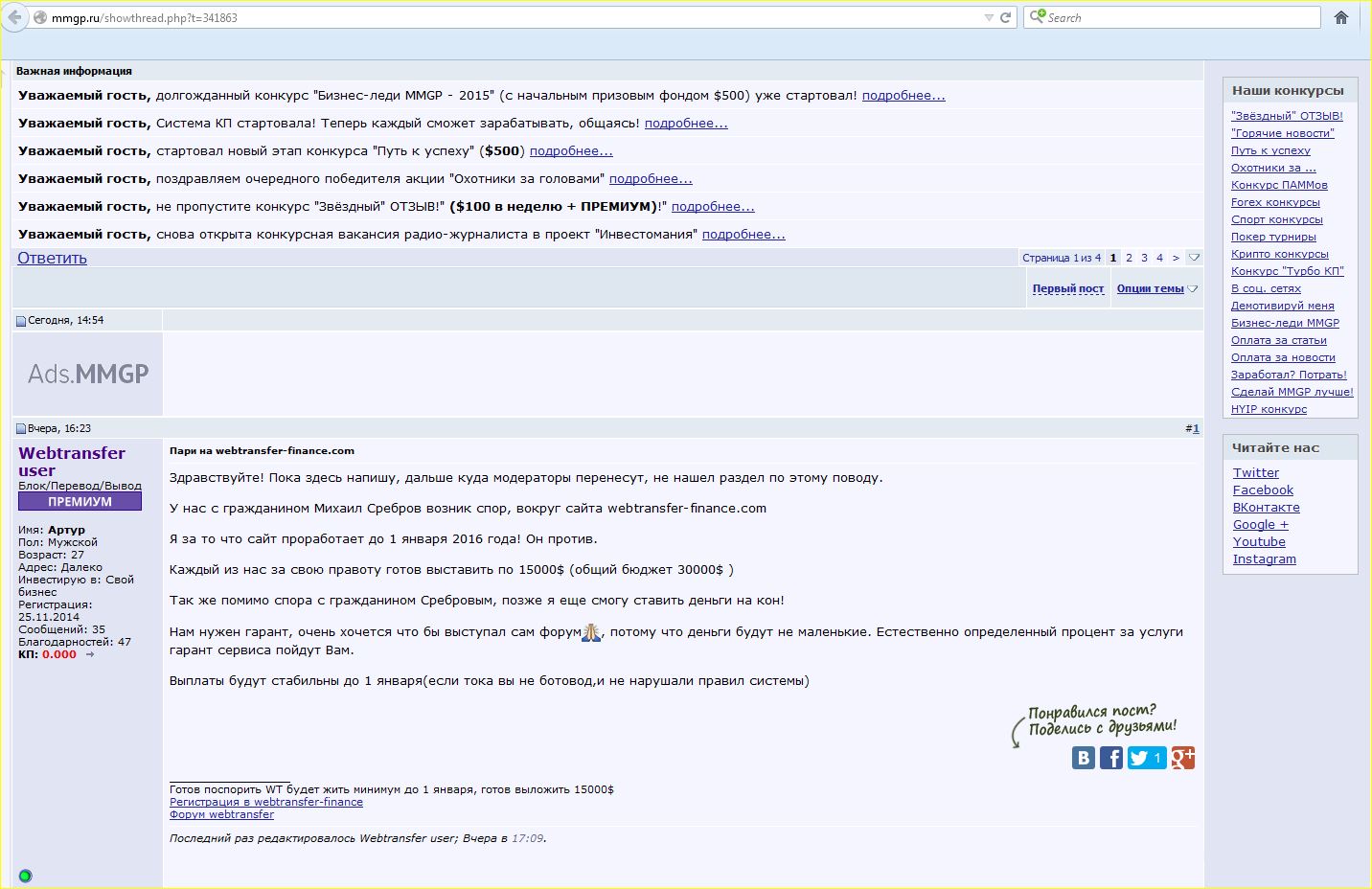Open the Facebook link under Читайте нас
Image resolution: width=1372 pixels, height=889 pixels.
1263,490
